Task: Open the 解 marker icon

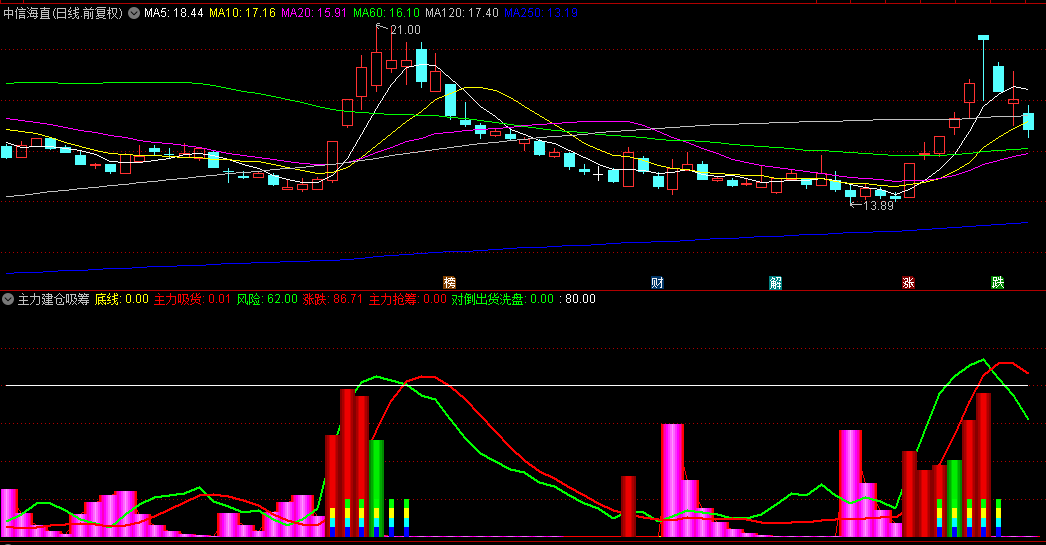Action: click(775, 283)
